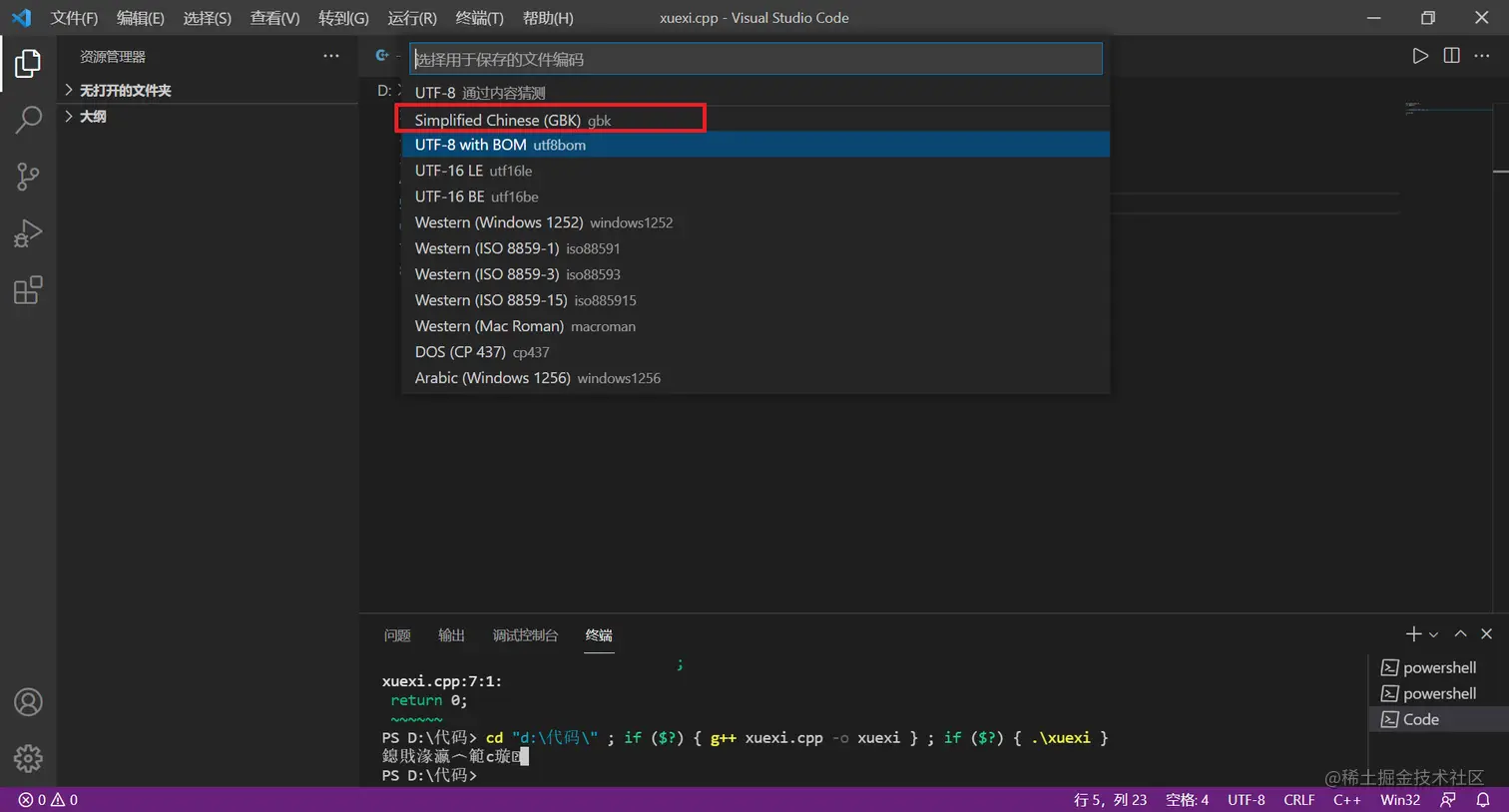The width and height of the screenshot is (1509, 812).
Task: Expand the 大纲 (Outline) section
Action: point(93,116)
